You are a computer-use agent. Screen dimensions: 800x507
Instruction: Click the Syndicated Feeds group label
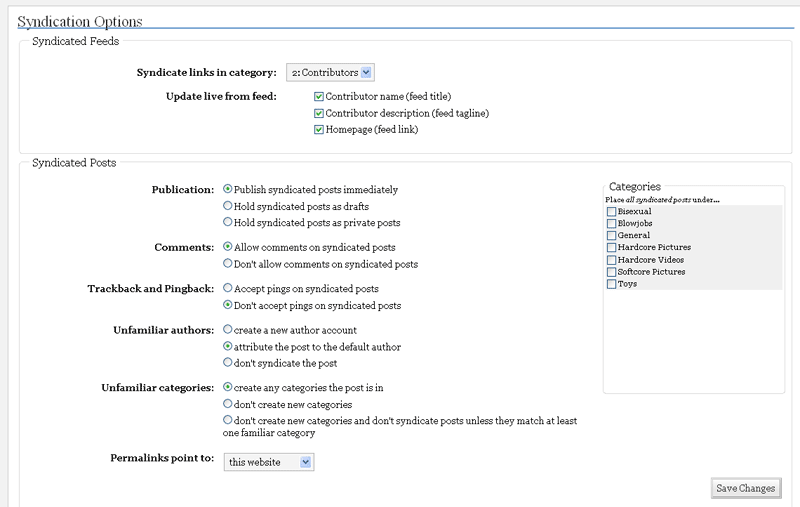76,41
